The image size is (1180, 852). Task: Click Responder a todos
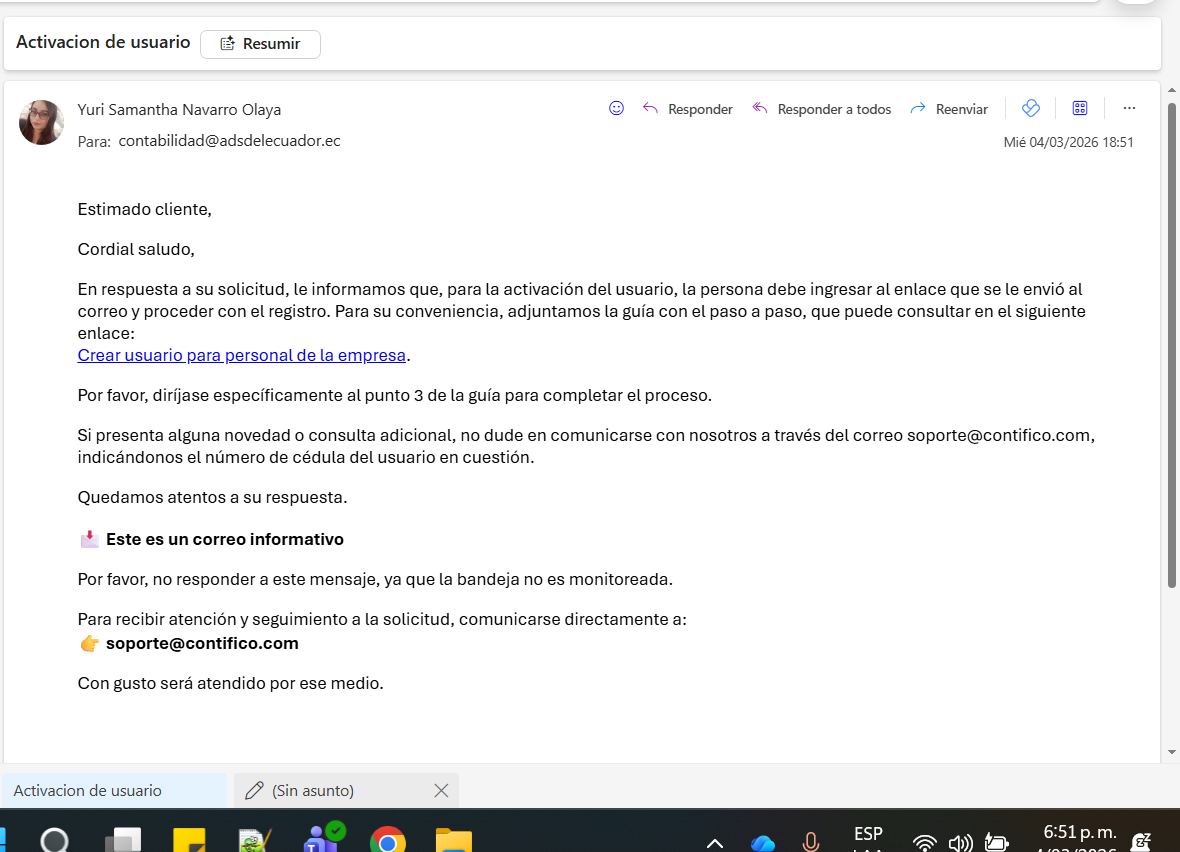[822, 109]
